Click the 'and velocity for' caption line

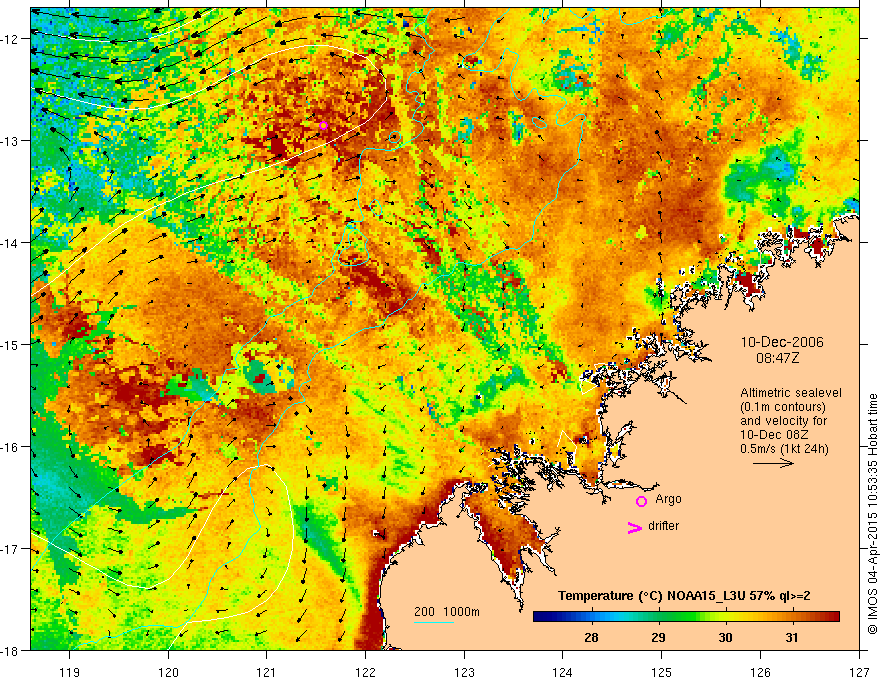pyautogui.click(x=783, y=420)
